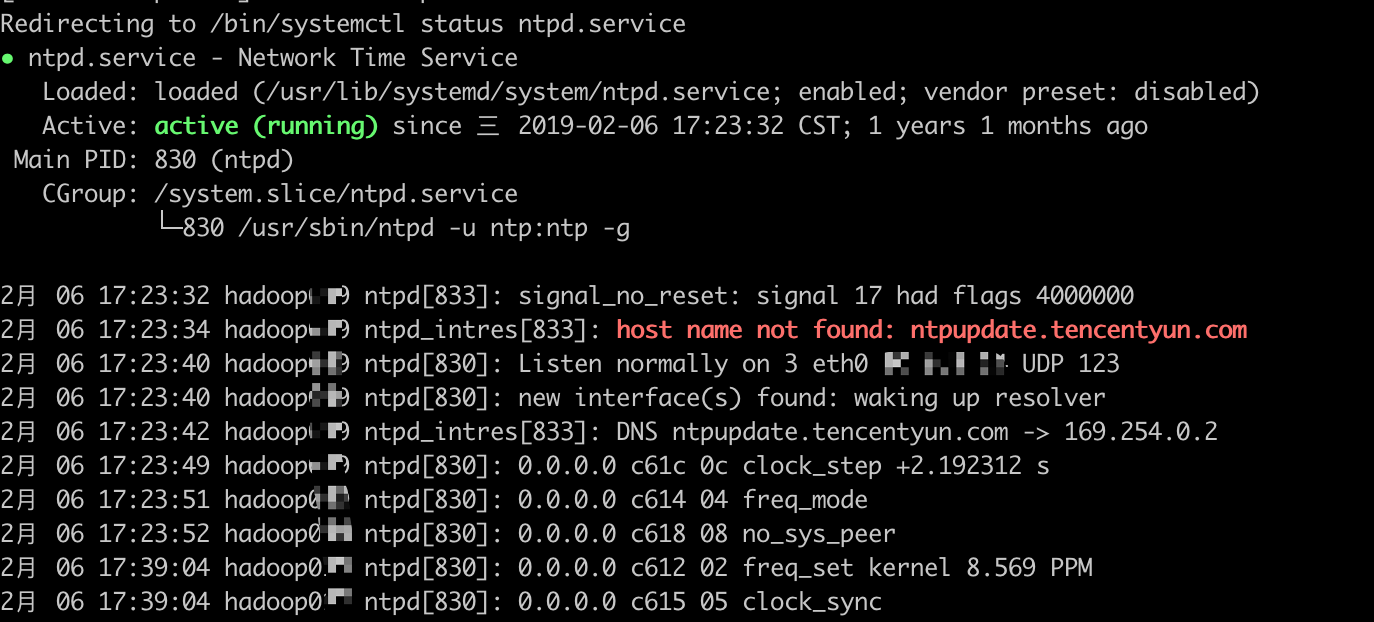Click the "vendor preset: disabled" text
The width and height of the screenshot is (1374, 622).
pyautogui.click(x=1091, y=92)
